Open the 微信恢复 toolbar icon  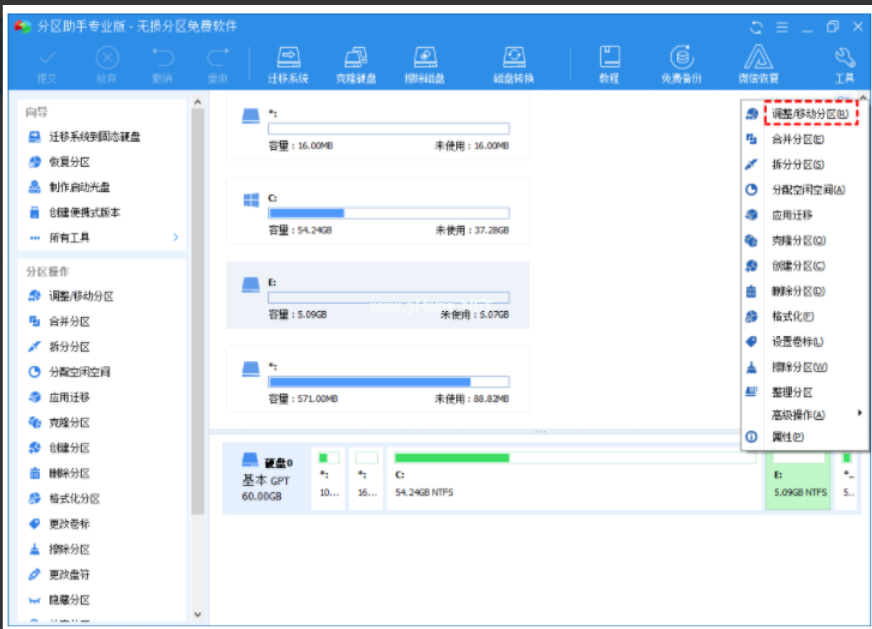759,63
